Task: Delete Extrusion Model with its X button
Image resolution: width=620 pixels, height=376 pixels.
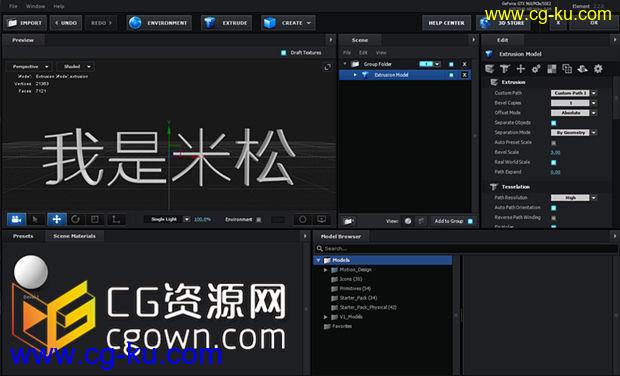Action: 465,75
